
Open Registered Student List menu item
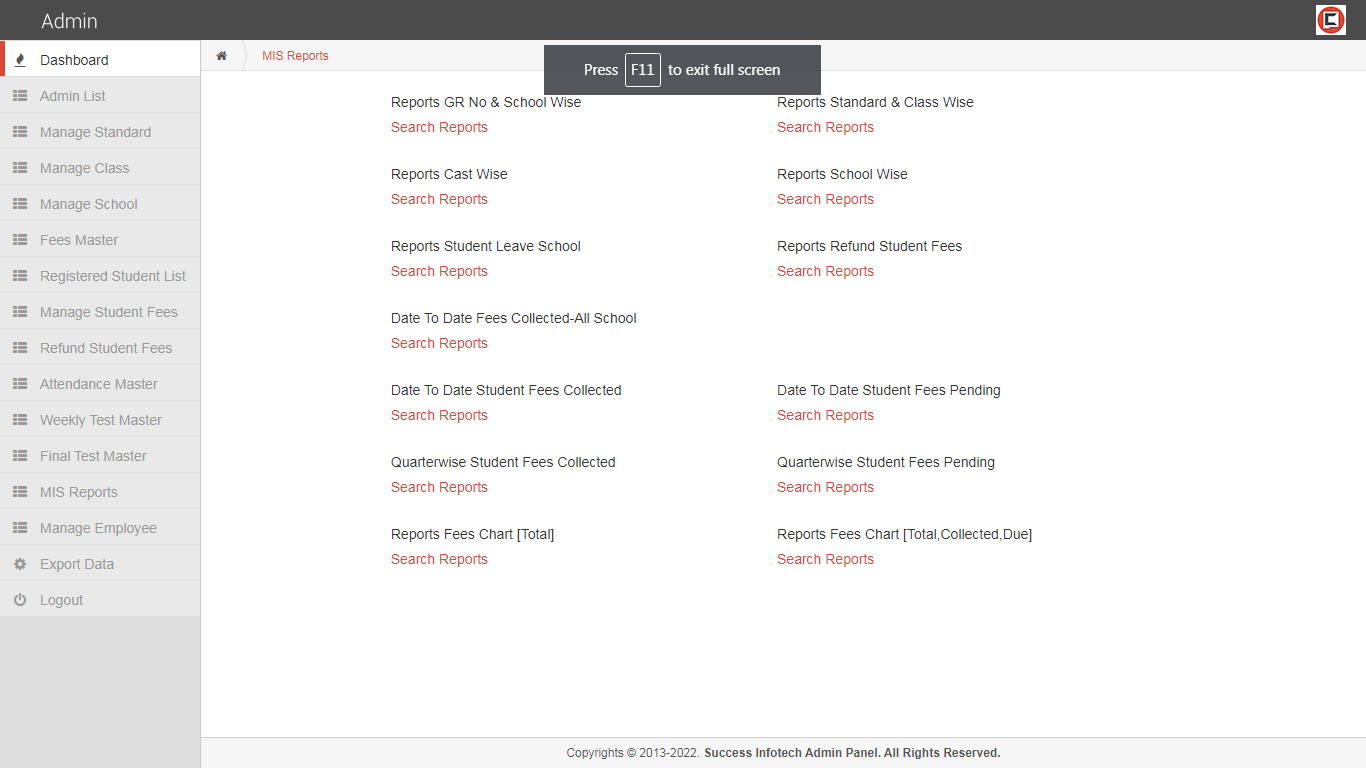click(x=112, y=276)
